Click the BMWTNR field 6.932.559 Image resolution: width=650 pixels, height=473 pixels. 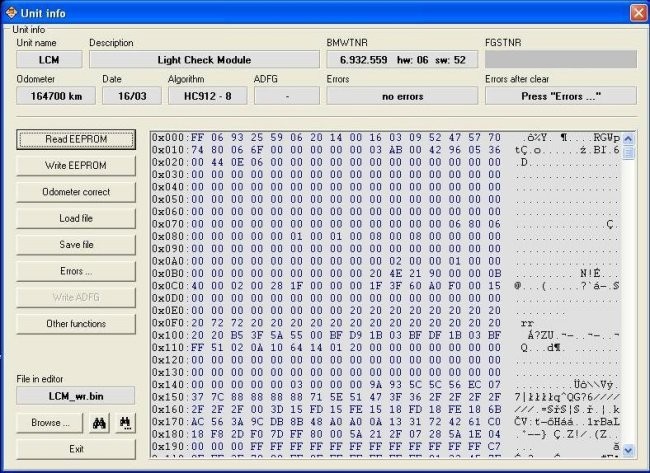pyautogui.click(x=402, y=60)
